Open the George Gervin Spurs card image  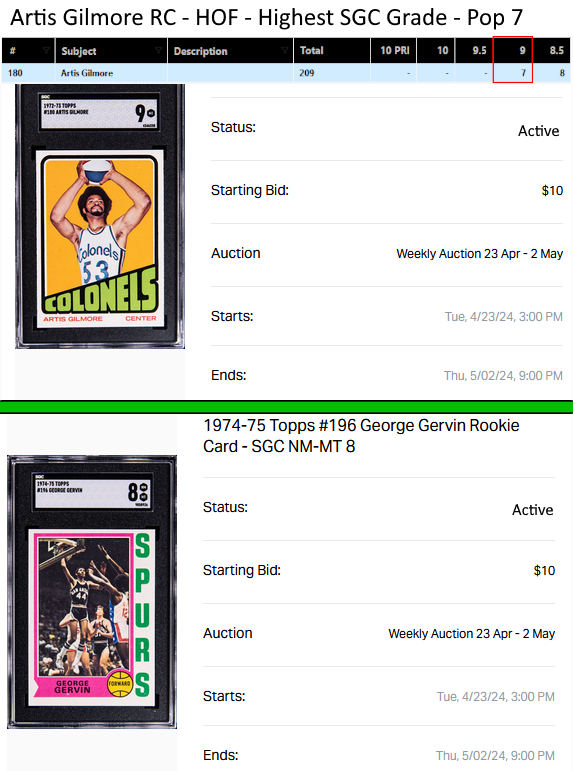(92, 592)
